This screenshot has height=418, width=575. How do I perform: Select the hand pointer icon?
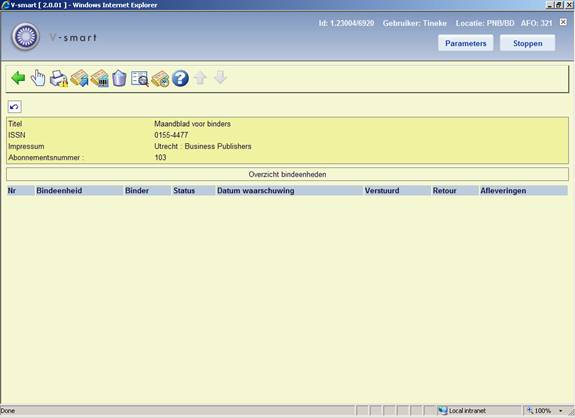38,78
